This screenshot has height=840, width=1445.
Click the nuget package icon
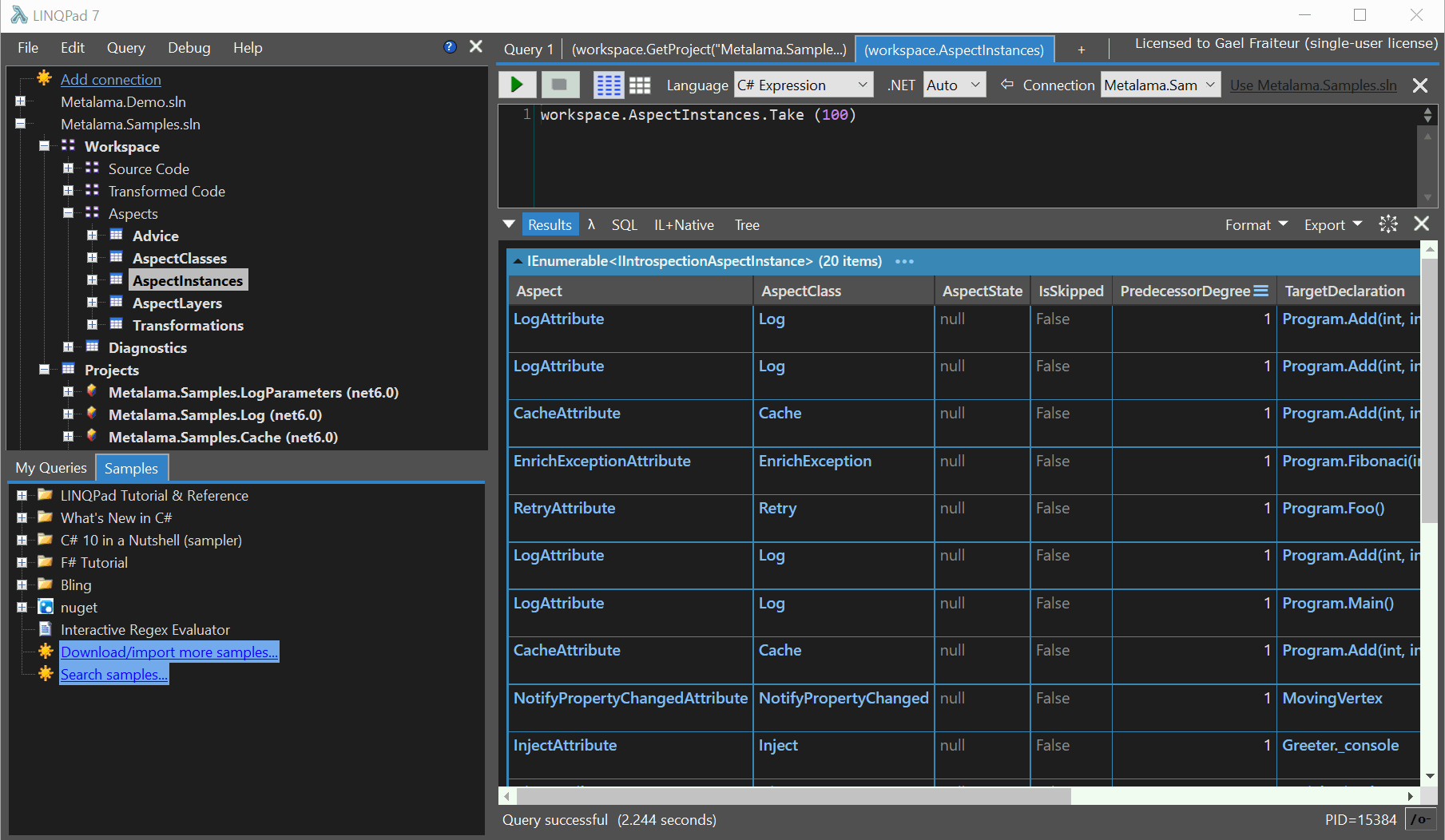tap(46, 607)
